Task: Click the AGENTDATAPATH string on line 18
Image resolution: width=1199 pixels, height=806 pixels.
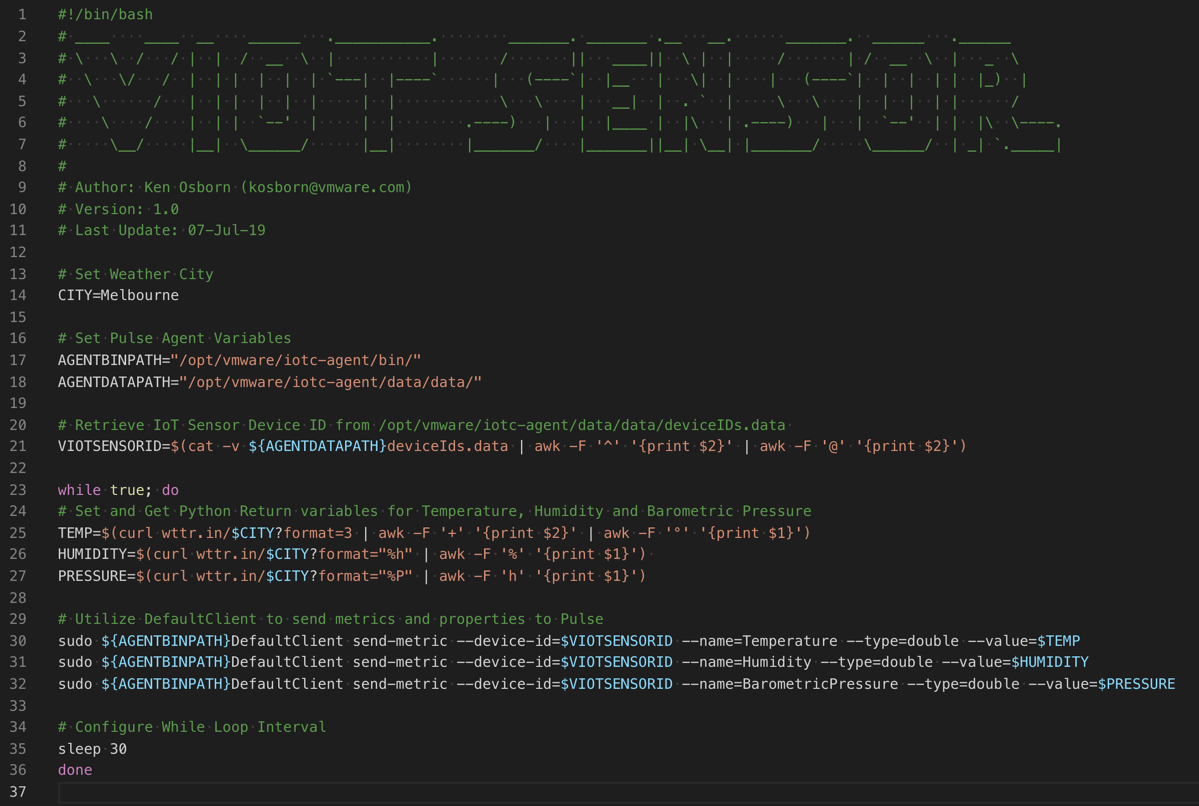Action: (330, 382)
